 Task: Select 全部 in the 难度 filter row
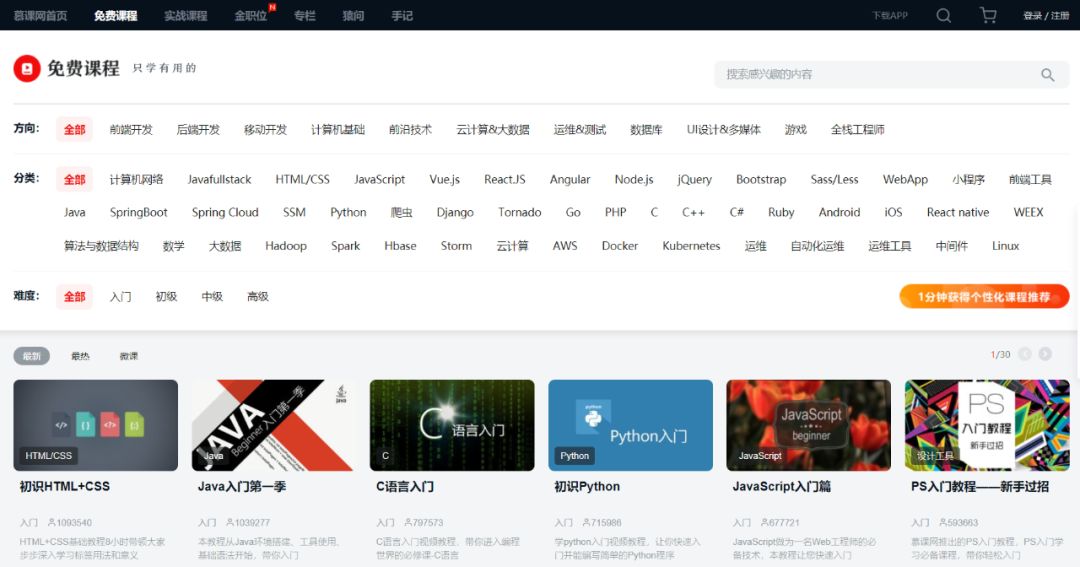point(74,297)
